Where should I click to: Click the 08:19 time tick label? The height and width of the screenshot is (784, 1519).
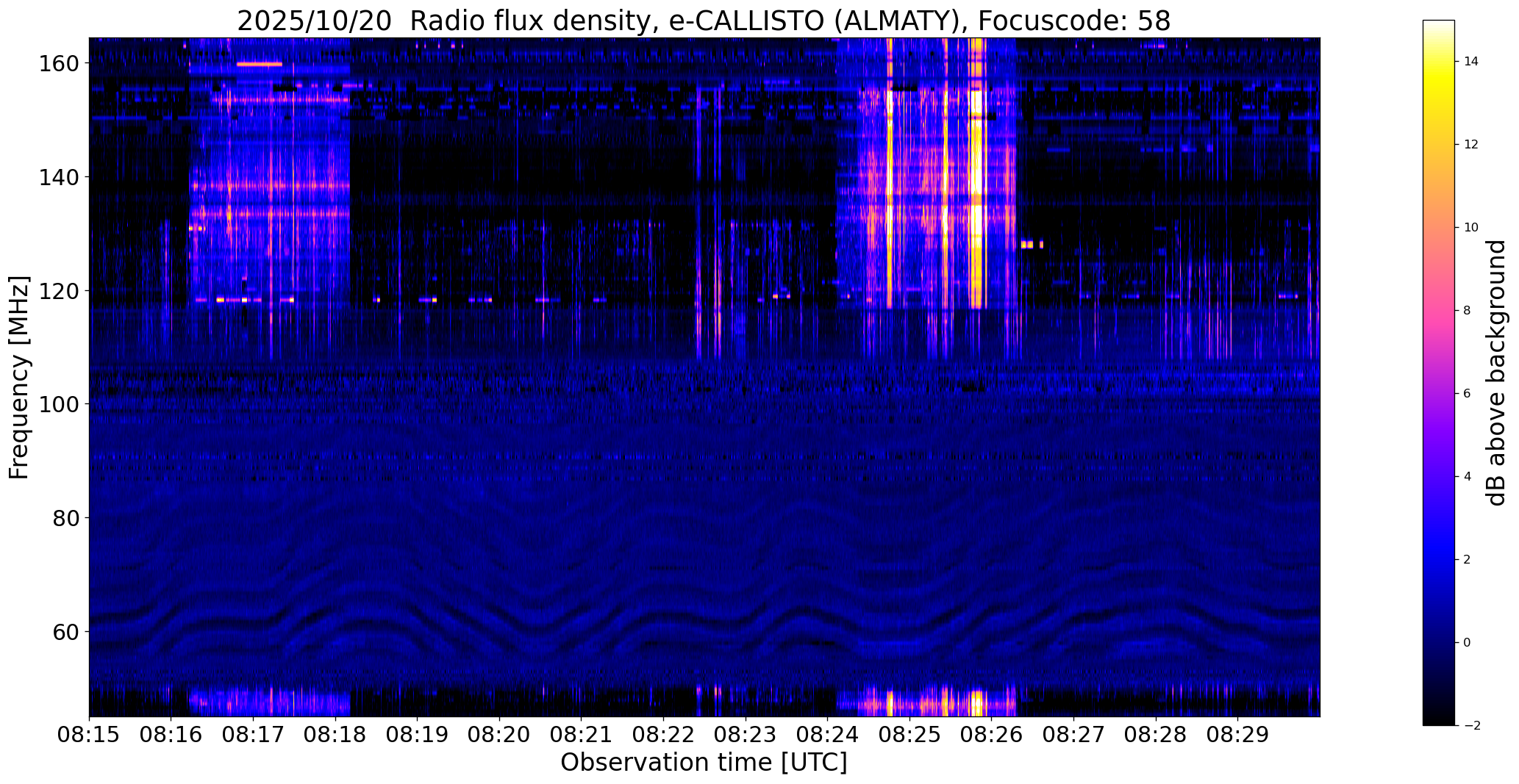tap(418, 735)
